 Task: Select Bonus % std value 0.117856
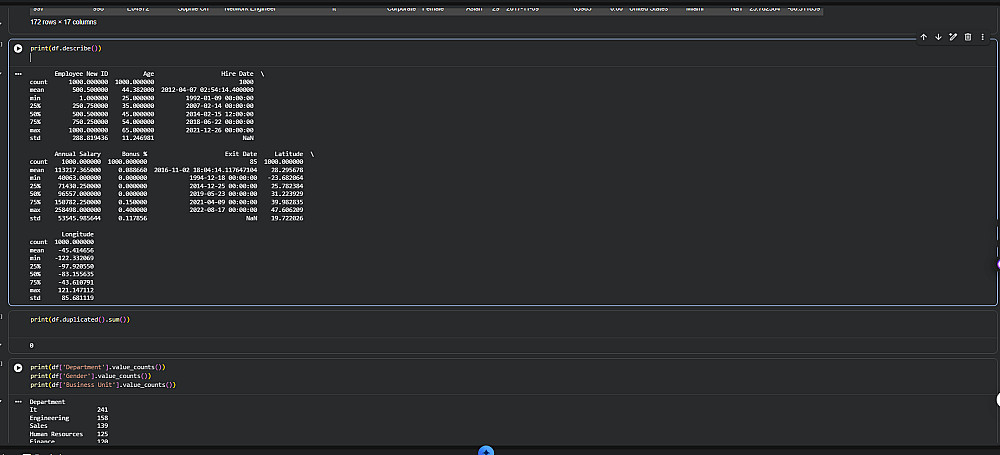click(133, 218)
